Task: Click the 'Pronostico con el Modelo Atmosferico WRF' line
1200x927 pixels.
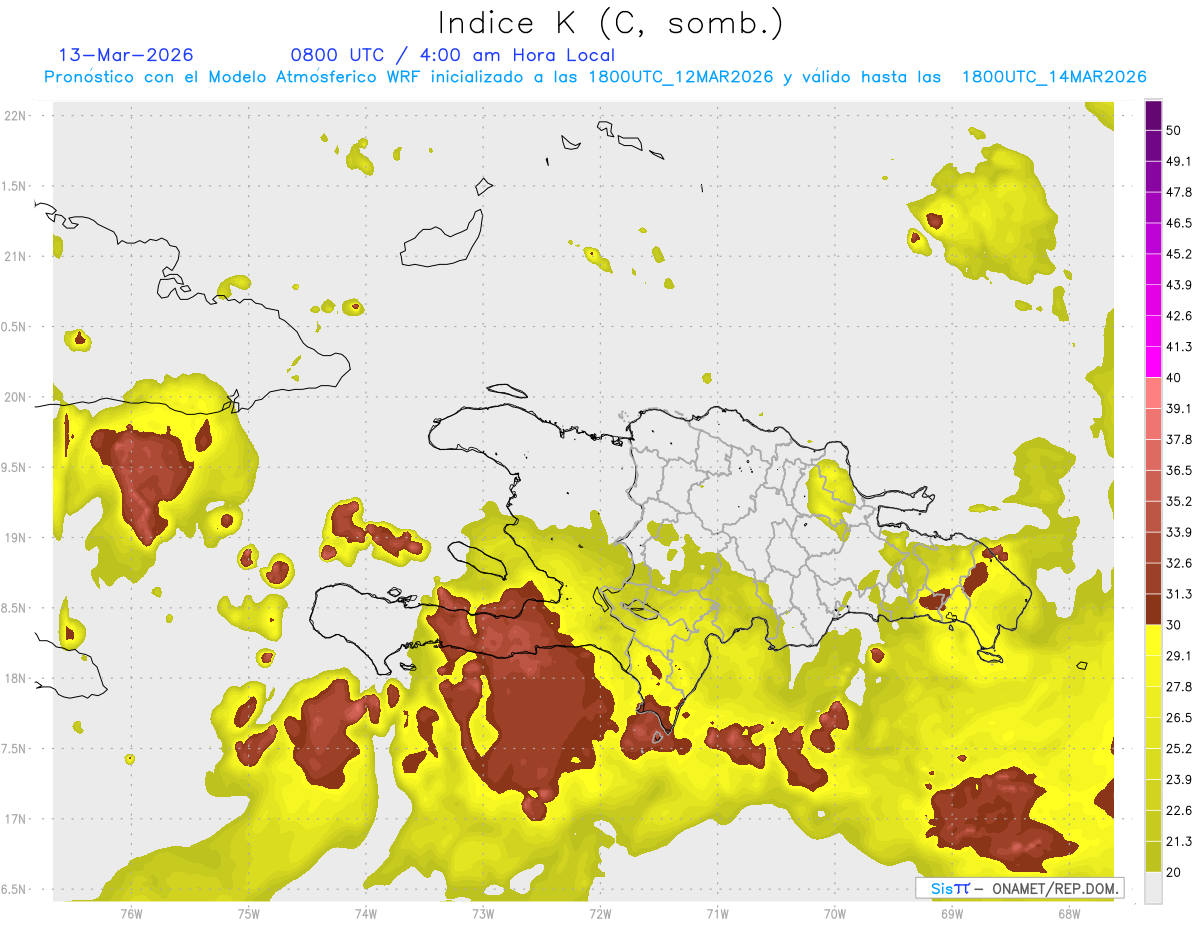Action: [595, 77]
